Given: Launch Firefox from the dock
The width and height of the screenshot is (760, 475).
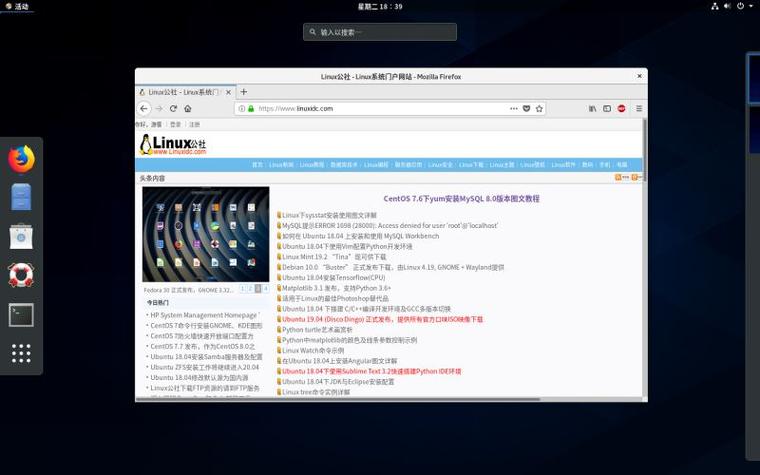Looking at the screenshot, I should (21, 159).
